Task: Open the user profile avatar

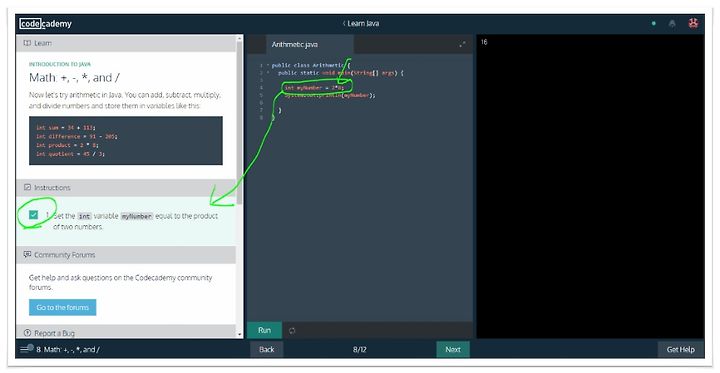Action: (693, 23)
